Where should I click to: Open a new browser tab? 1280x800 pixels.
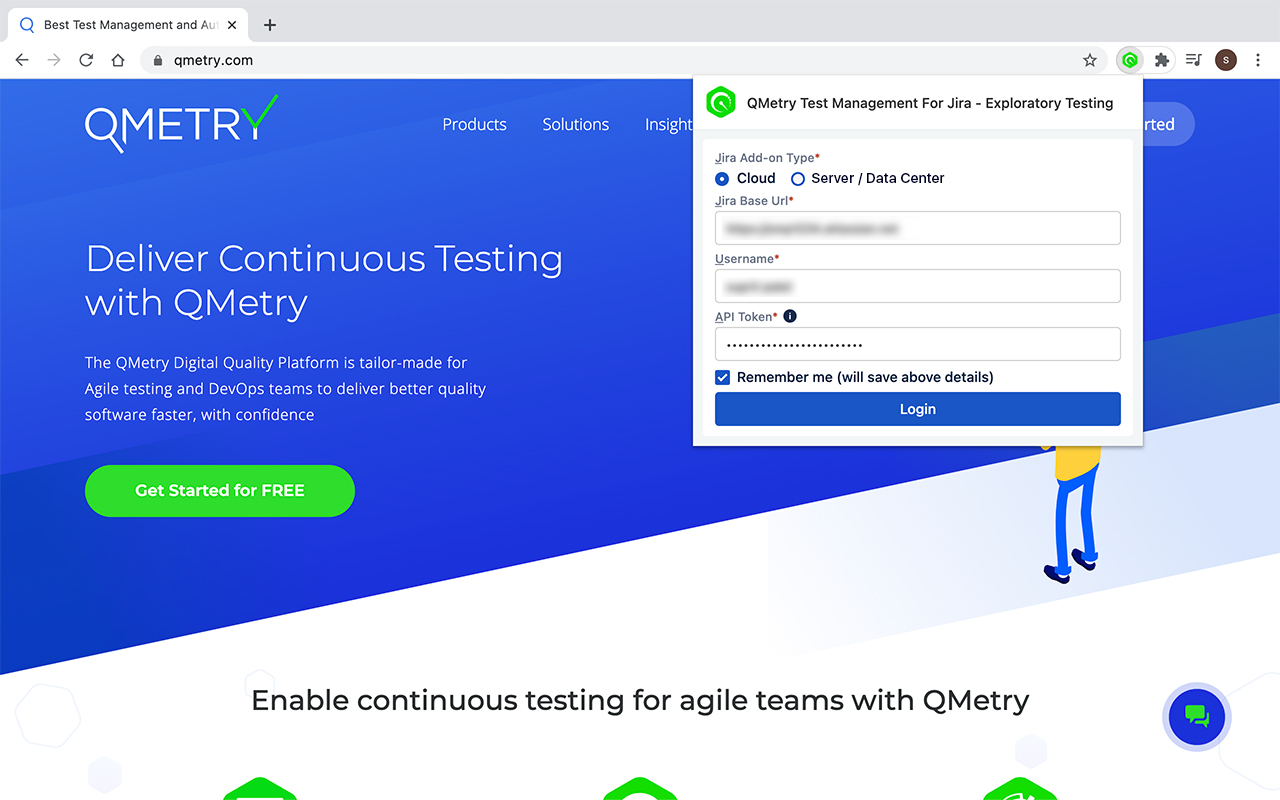[x=270, y=25]
